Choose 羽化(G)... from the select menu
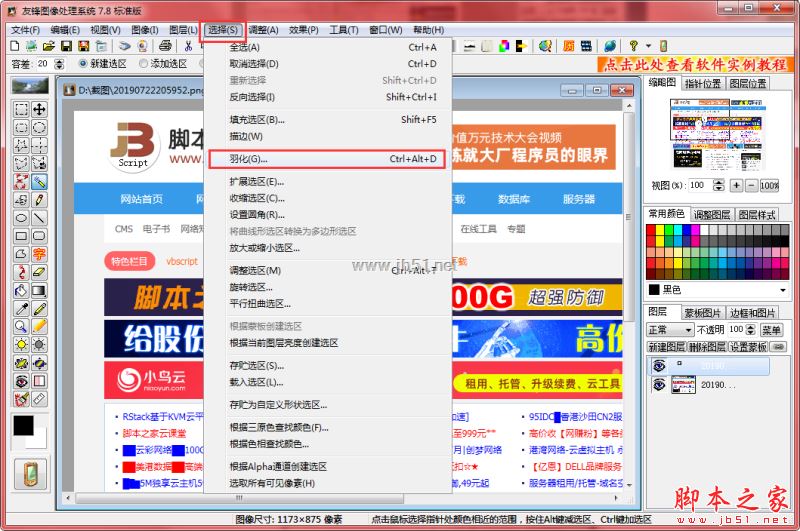 (327, 159)
